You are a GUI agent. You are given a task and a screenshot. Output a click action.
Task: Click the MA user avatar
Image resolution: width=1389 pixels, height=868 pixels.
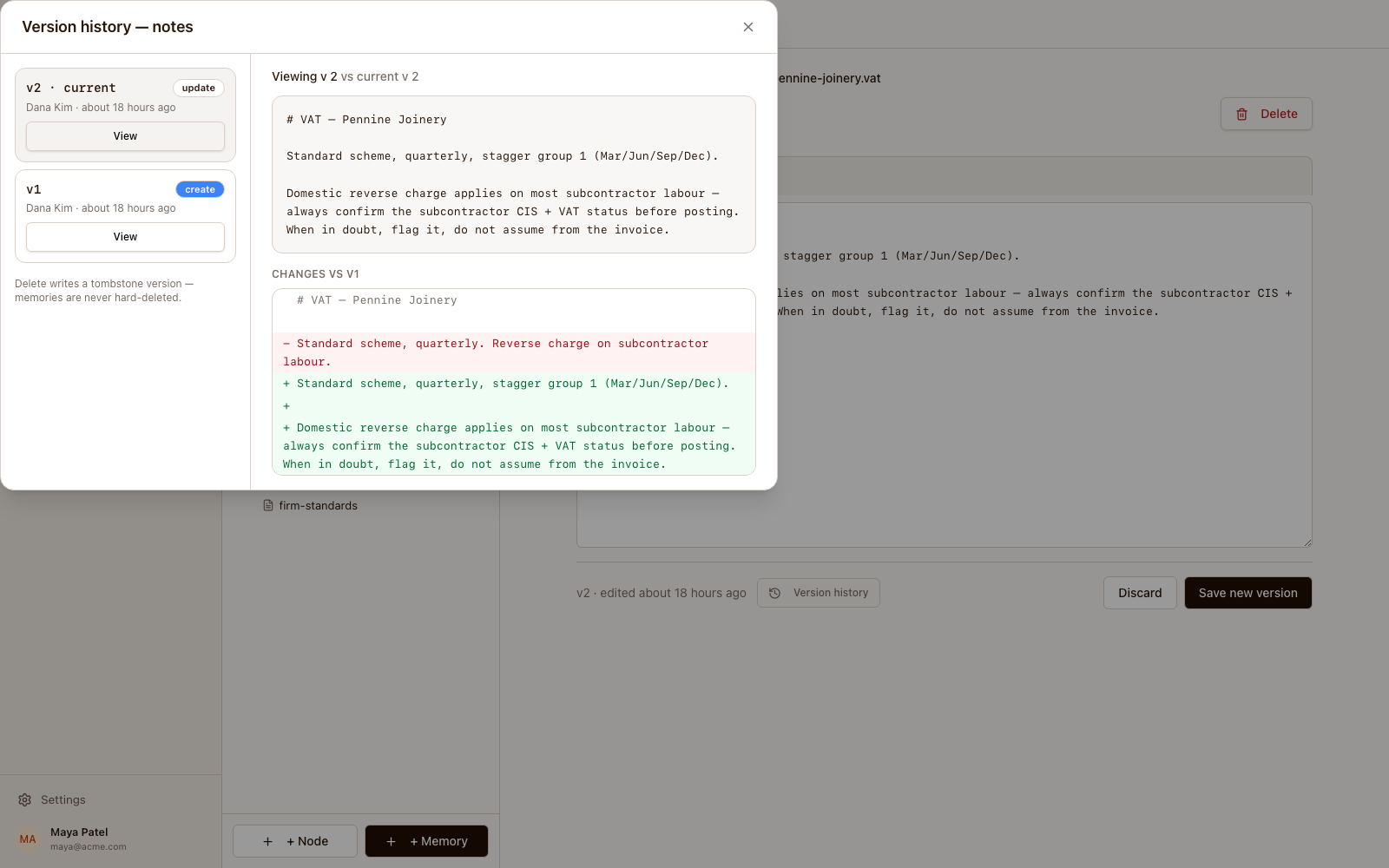click(x=28, y=839)
